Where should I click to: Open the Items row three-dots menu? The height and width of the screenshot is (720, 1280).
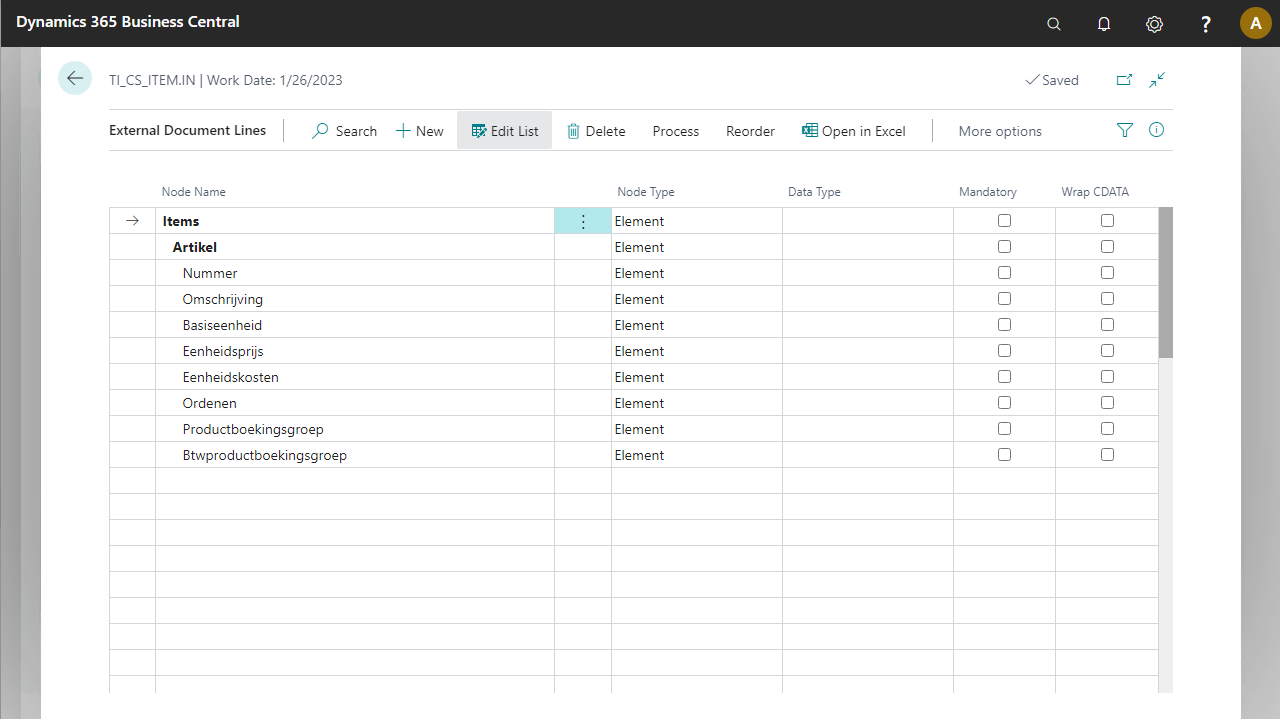pos(583,221)
